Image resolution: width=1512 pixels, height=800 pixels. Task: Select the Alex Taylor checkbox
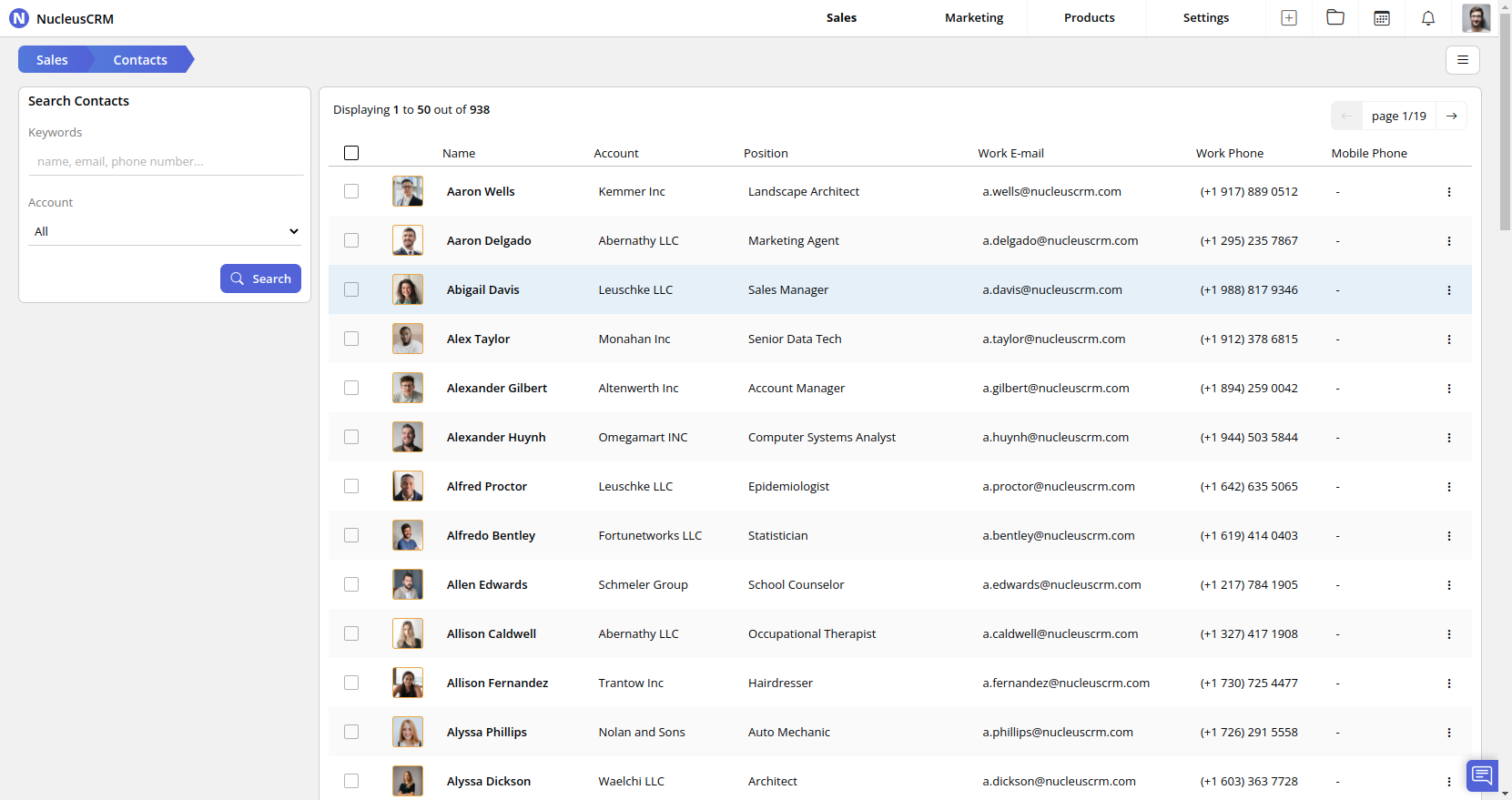(351, 339)
